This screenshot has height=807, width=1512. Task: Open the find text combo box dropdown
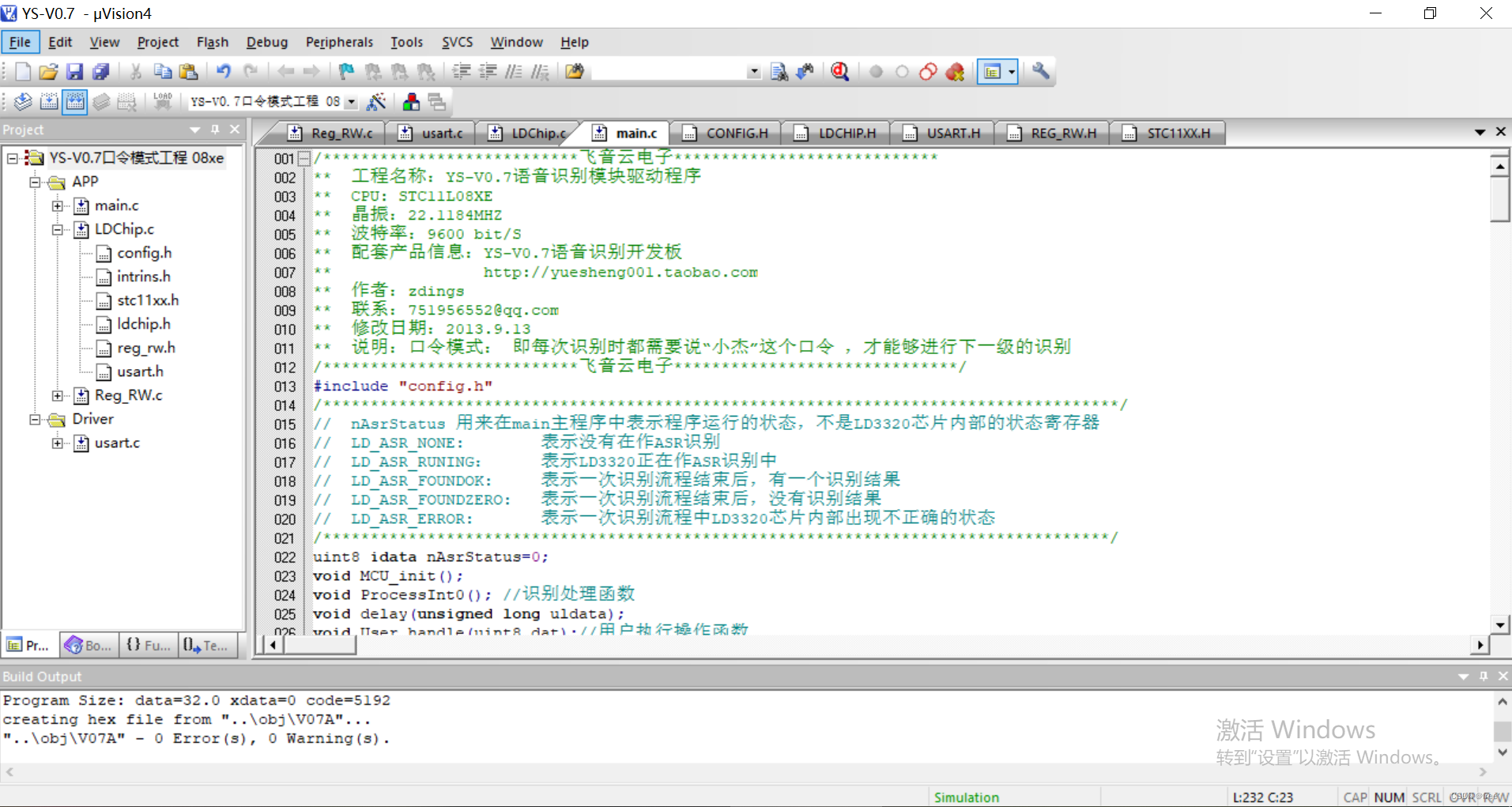(754, 72)
